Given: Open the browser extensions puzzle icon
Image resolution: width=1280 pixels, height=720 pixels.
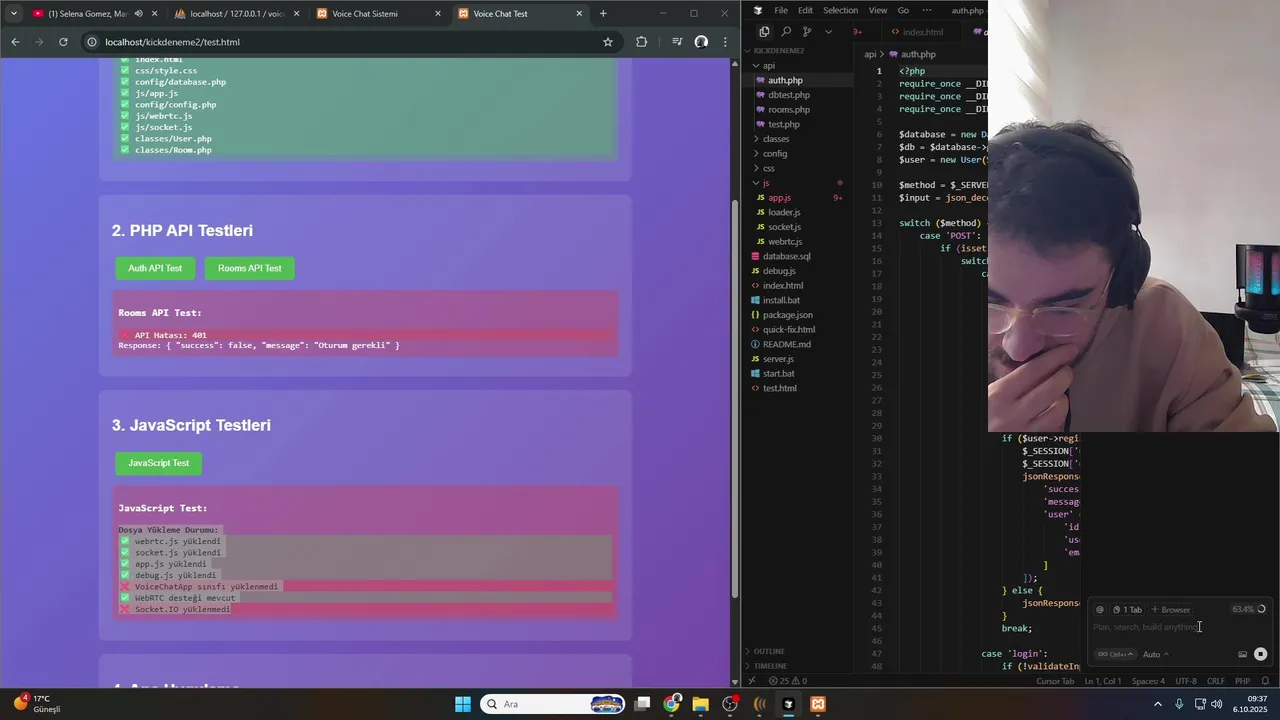Looking at the screenshot, I should 641,42.
